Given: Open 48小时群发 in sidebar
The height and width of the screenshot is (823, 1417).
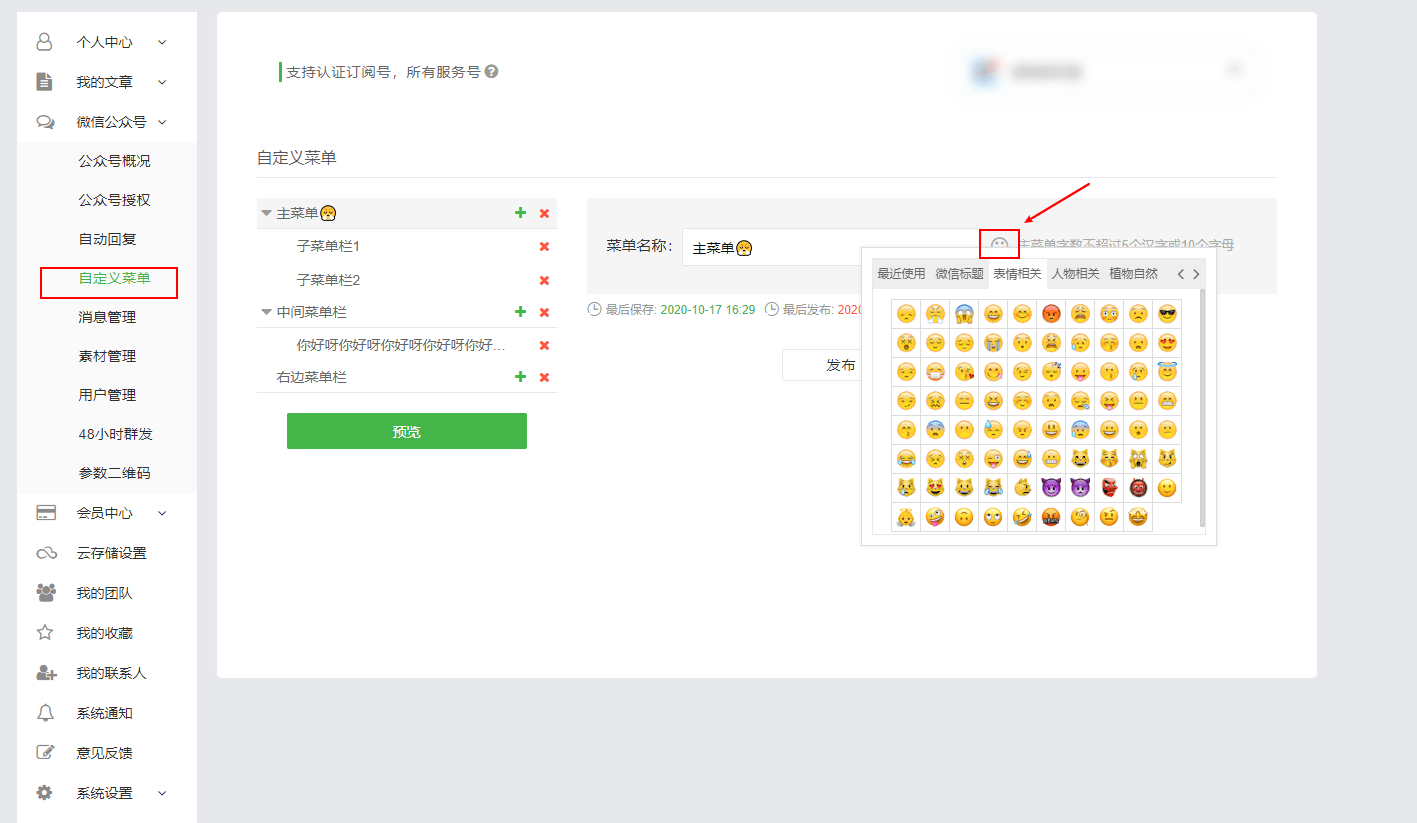Looking at the screenshot, I should (x=115, y=434).
